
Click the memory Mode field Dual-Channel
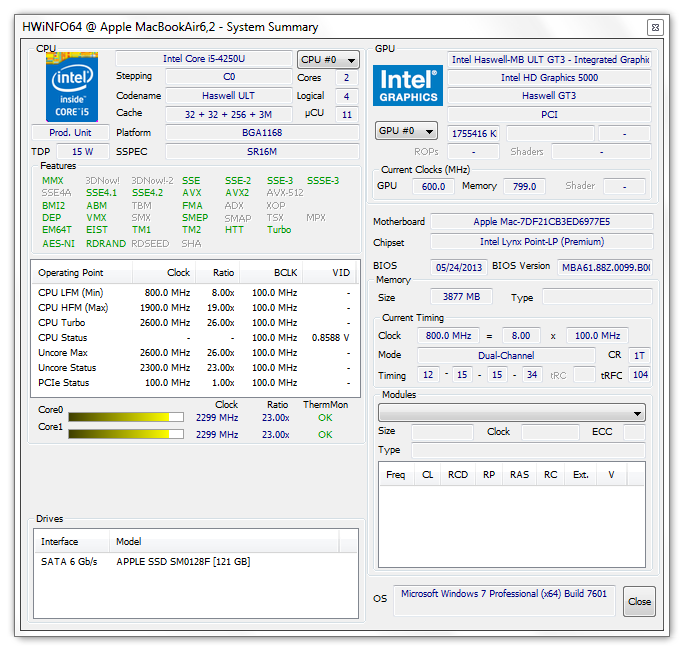point(506,355)
